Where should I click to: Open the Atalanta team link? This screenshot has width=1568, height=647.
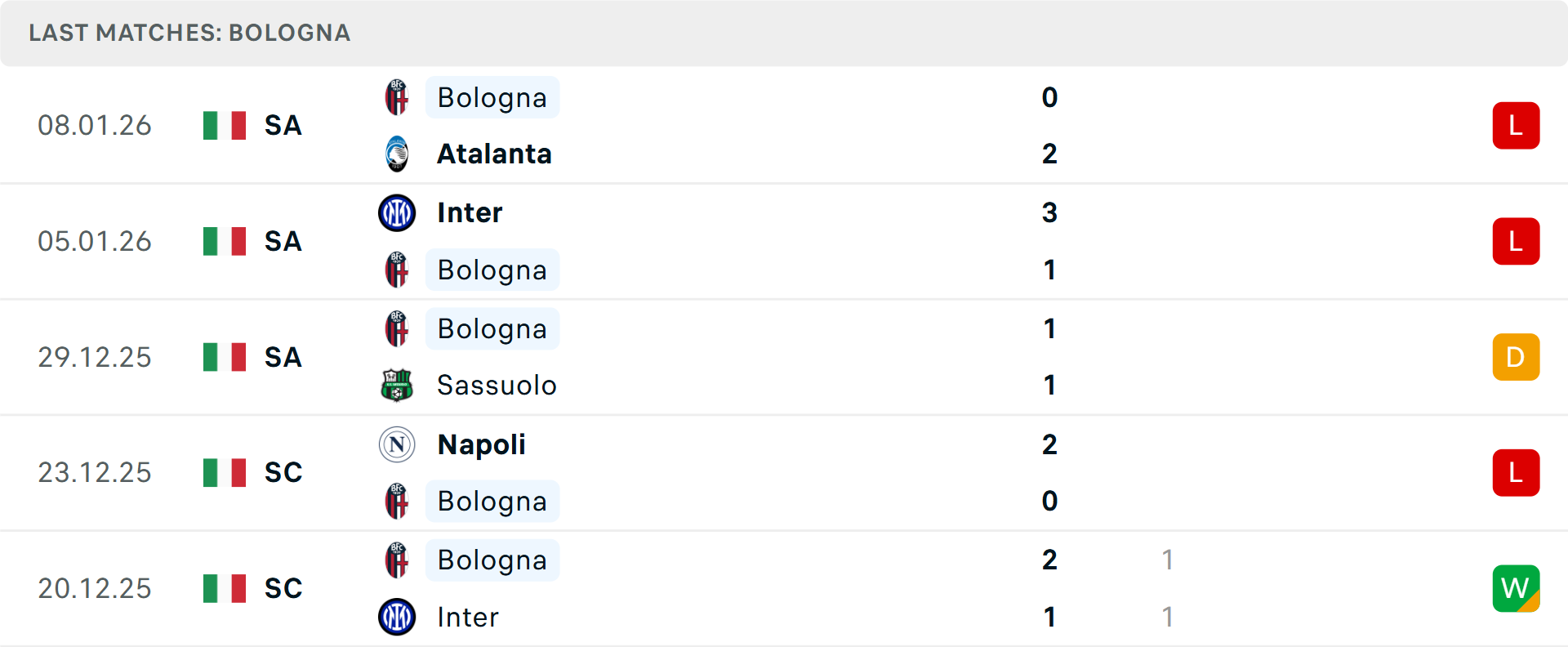494,154
